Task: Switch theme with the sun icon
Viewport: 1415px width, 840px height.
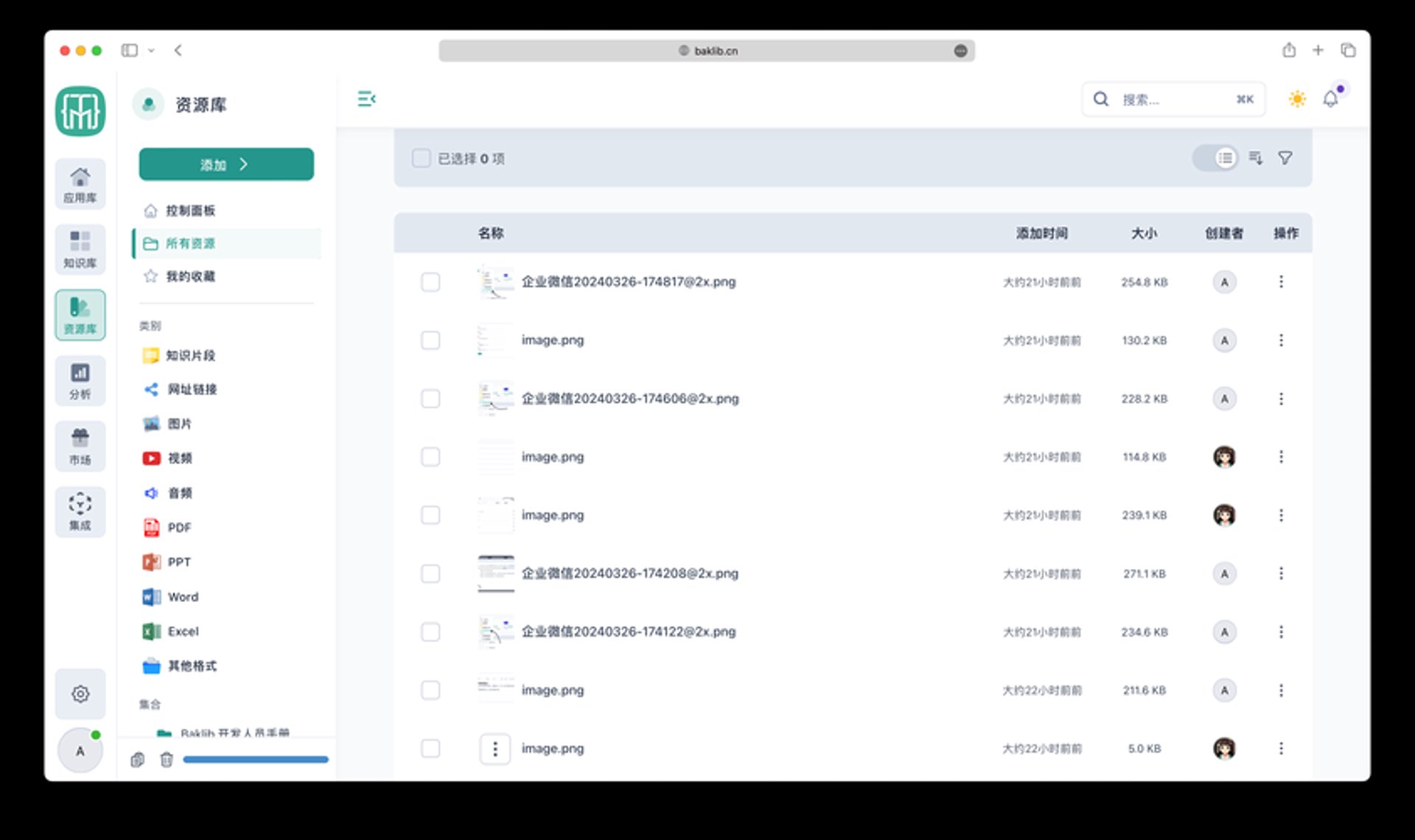Action: click(1297, 99)
